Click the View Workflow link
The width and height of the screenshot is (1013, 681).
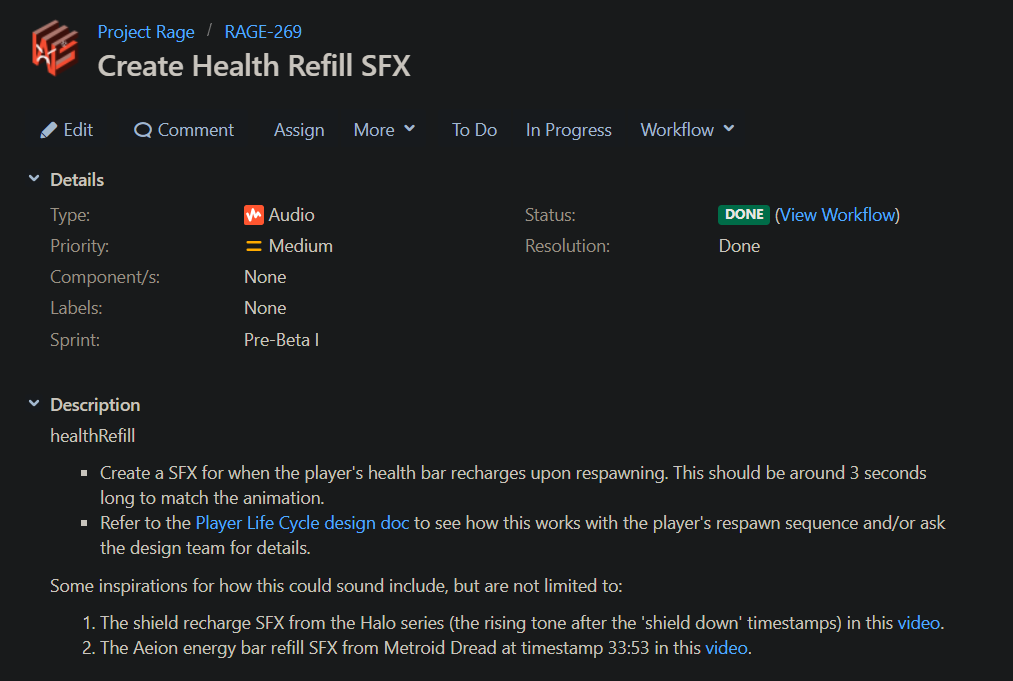tap(837, 215)
